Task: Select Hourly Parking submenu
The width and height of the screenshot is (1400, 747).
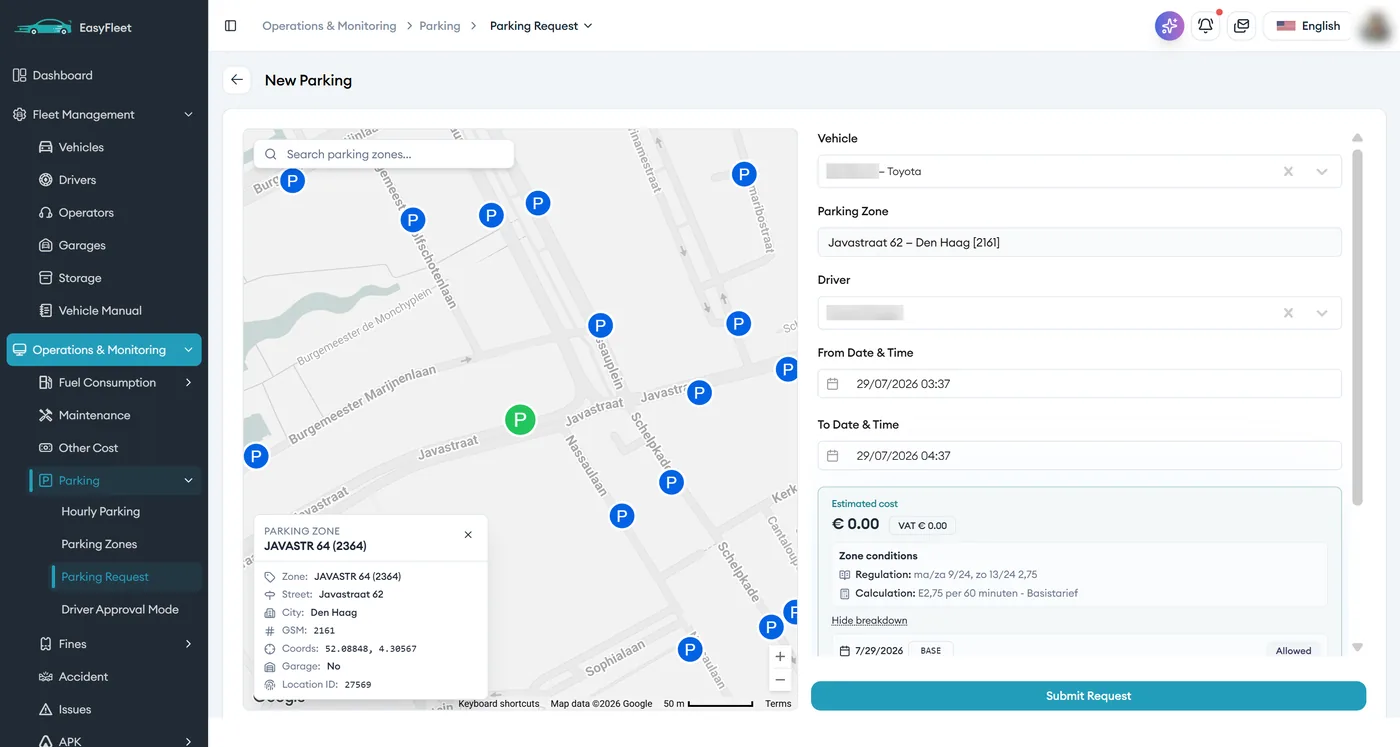Action: point(101,511)
